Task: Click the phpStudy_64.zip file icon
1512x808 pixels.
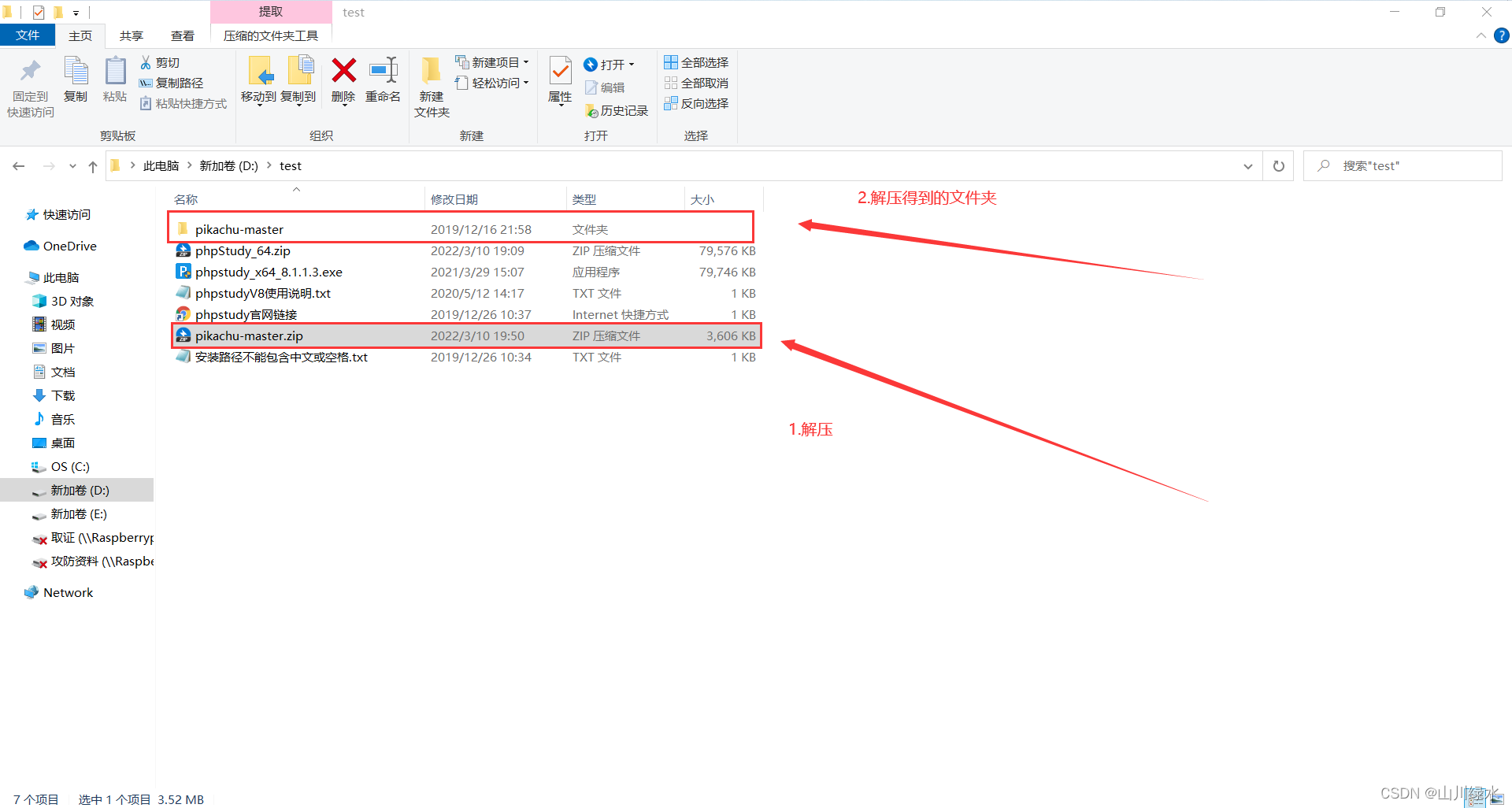Action: pyautogui.click(x=183, y=250)
